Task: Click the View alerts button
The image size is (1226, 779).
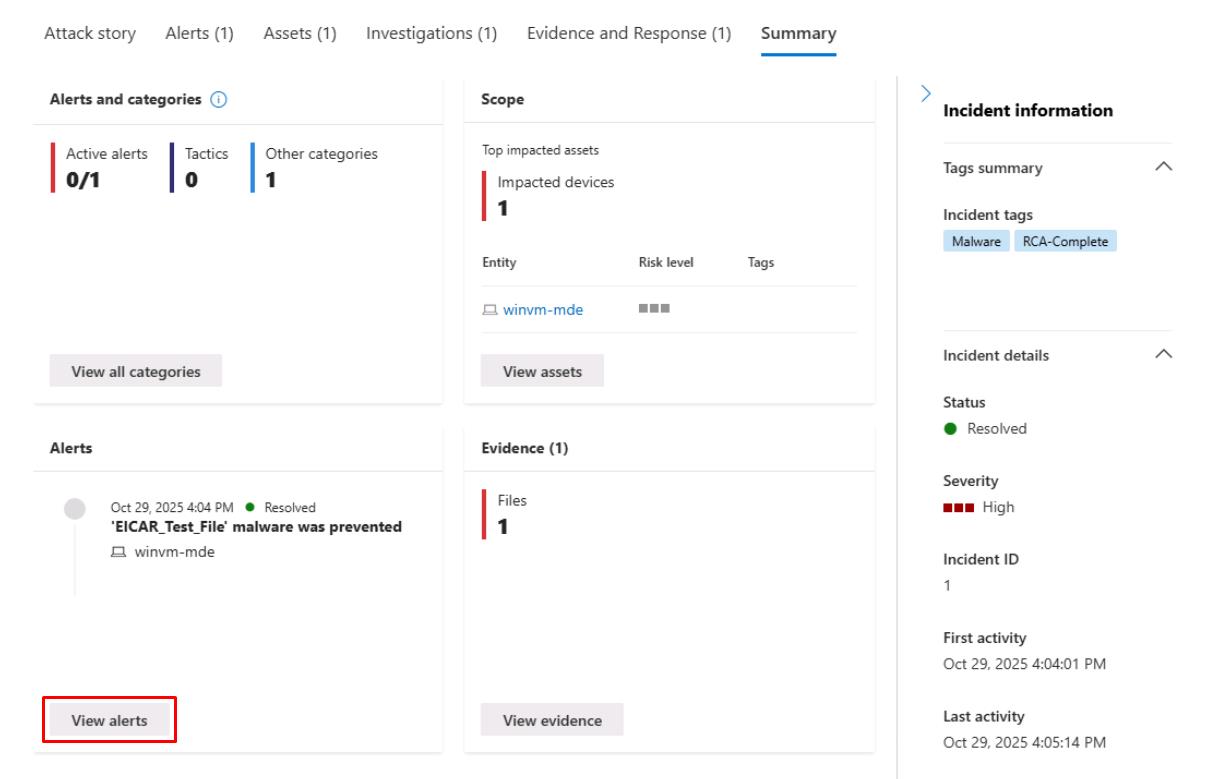Action: click(x=109, y=720)
